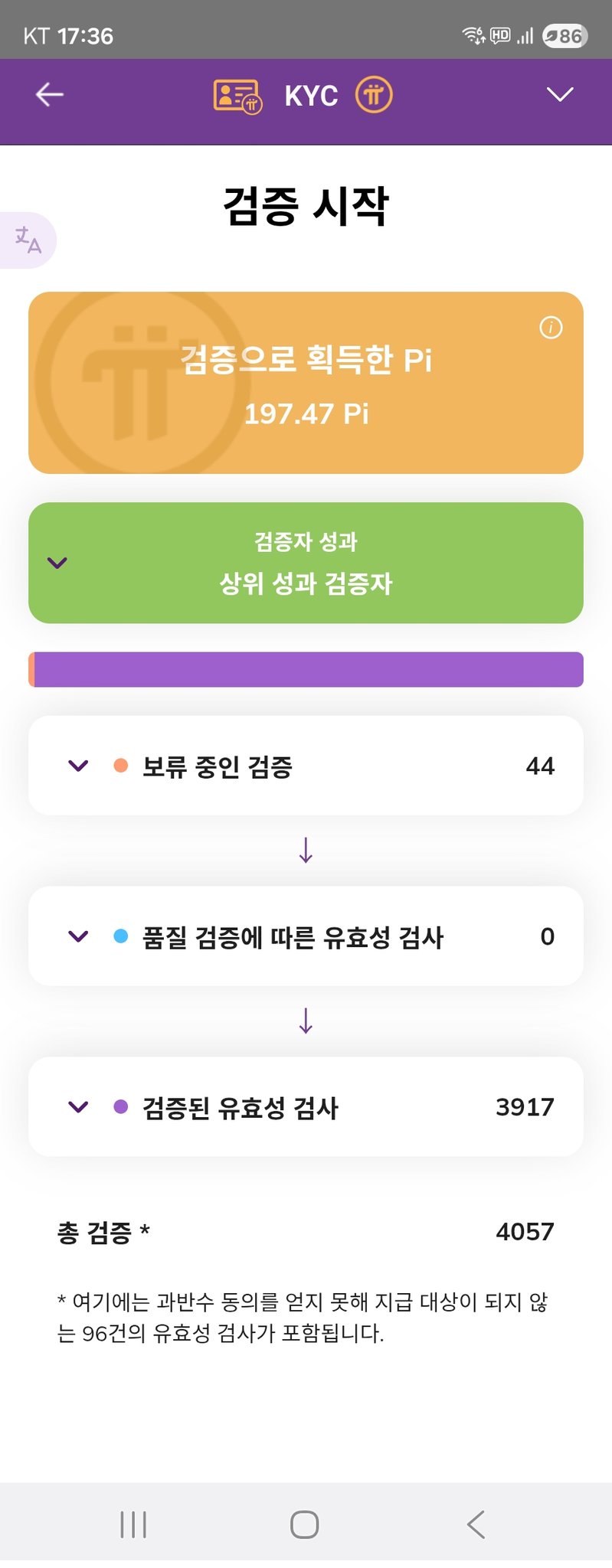Image resolution: width=612 pixels, height=1568 pixels.
Task: Expand the 보류 중인 검증 row
Action: [78, 766]
